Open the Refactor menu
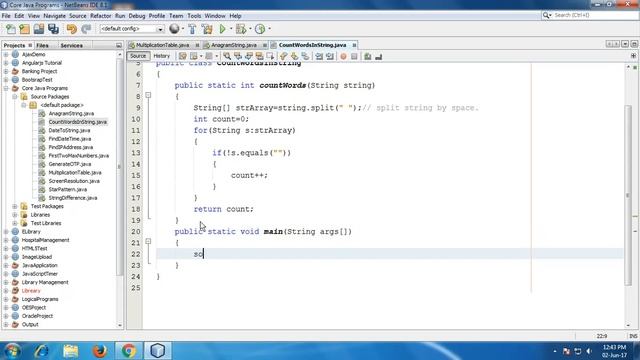The width and height of the screenshot is (640, 360). [100, 16]
